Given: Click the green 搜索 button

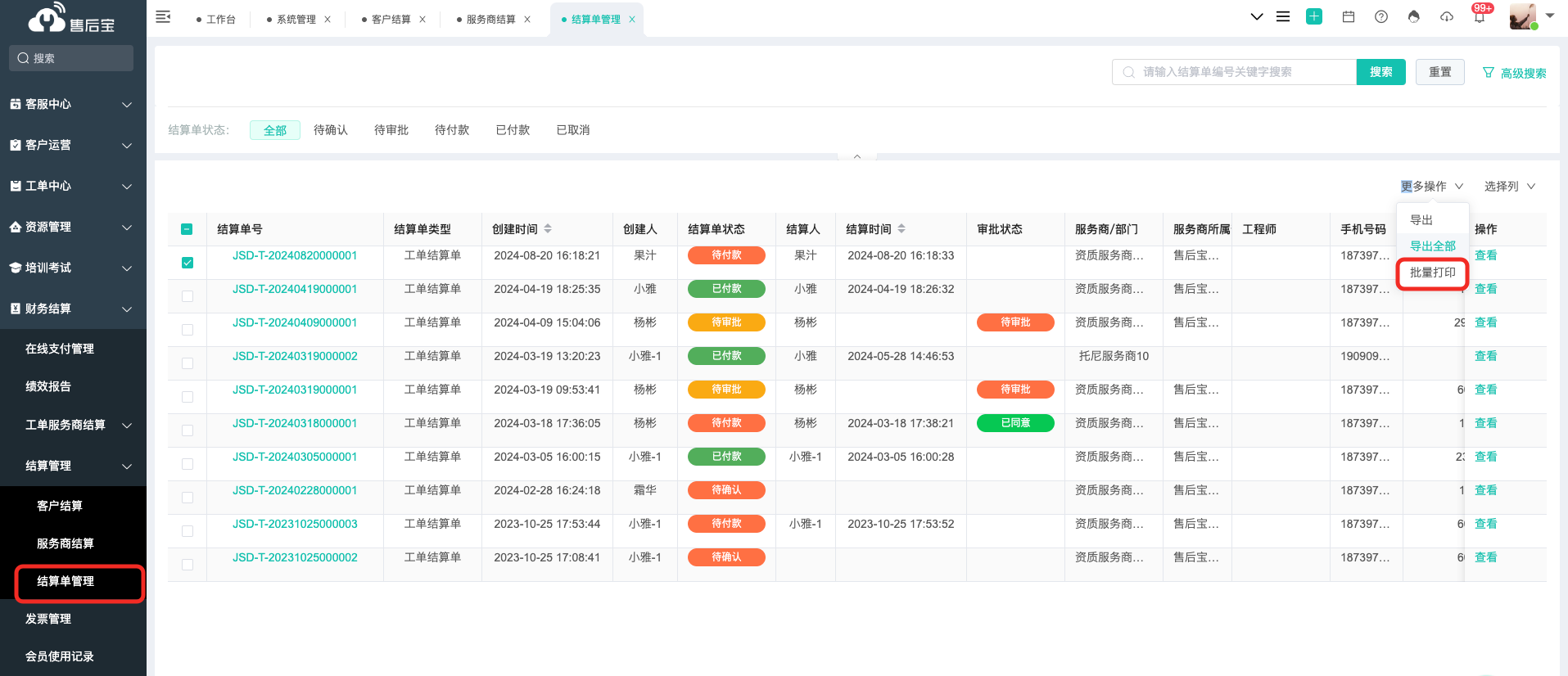Looking at the screenshot, I should pos(1381,72).
